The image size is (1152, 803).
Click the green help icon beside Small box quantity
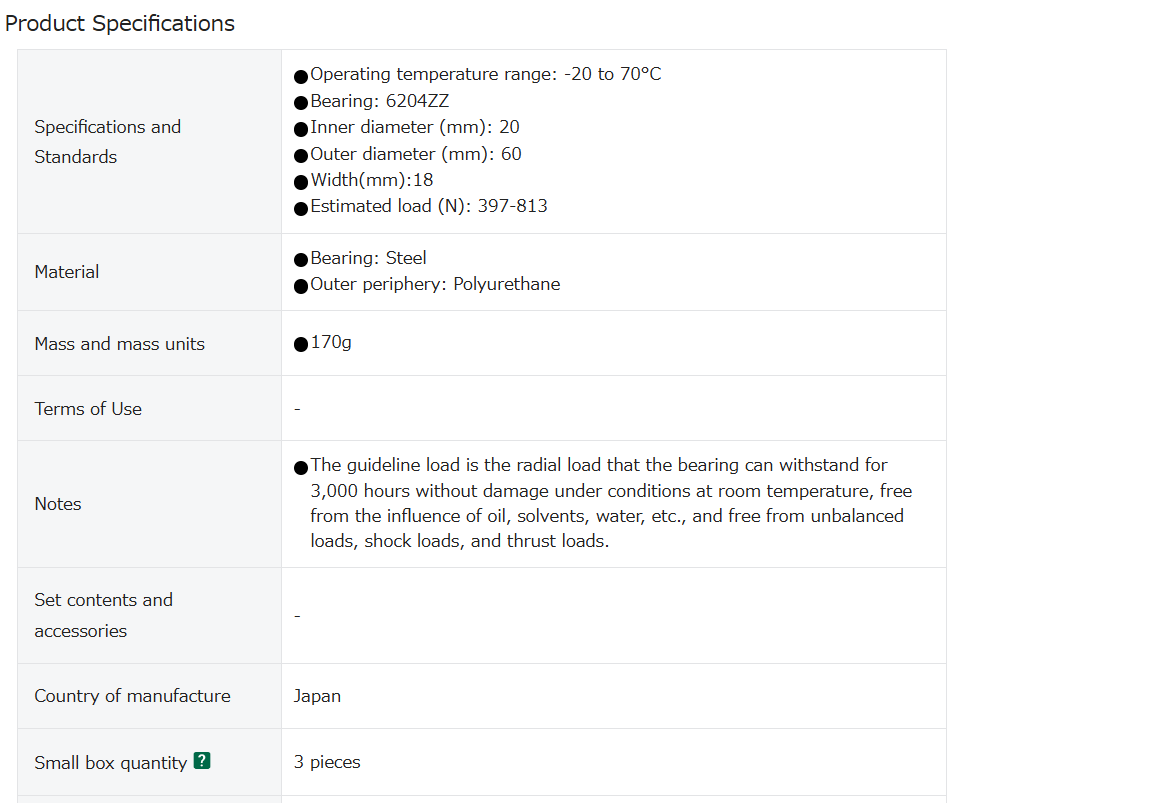[202, 761]
